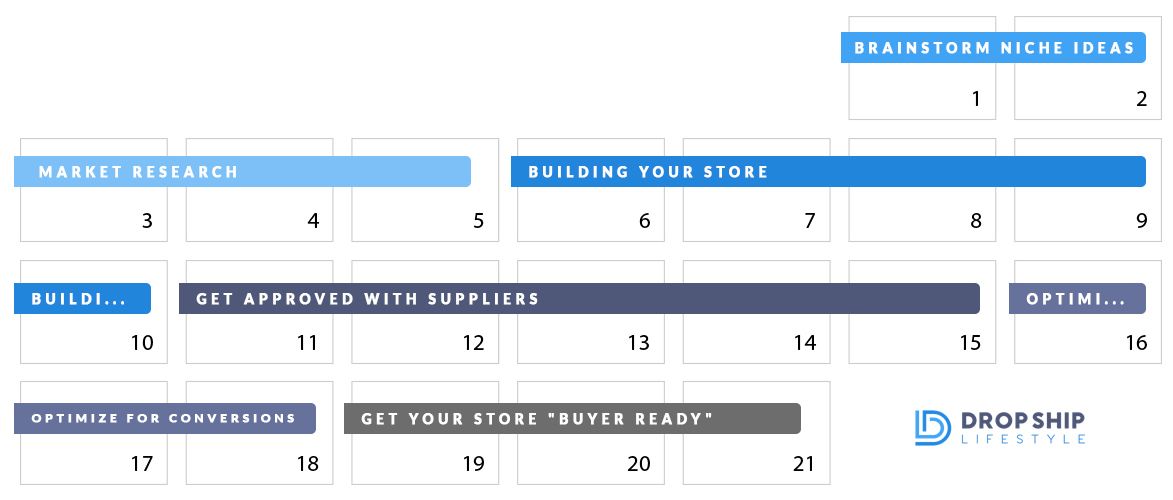Open the Optimize For Conversions event bar

click(165, 418)
